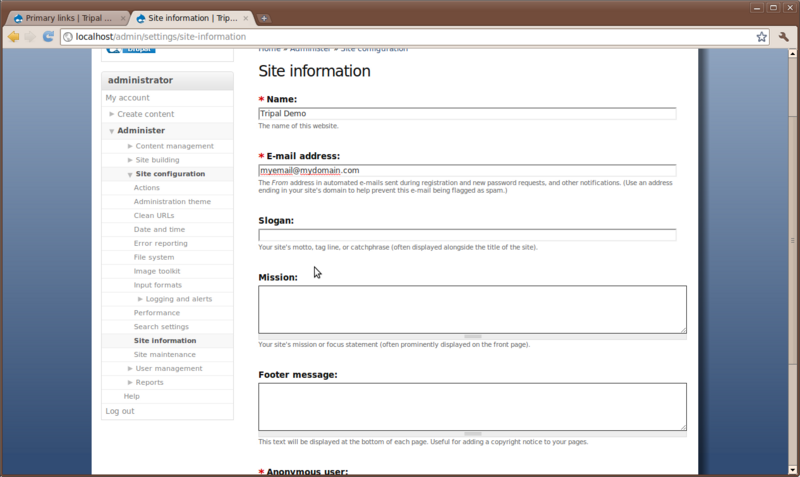800x477 pixels.
Task: Open File system settings
Action: (x=154, y=257)
